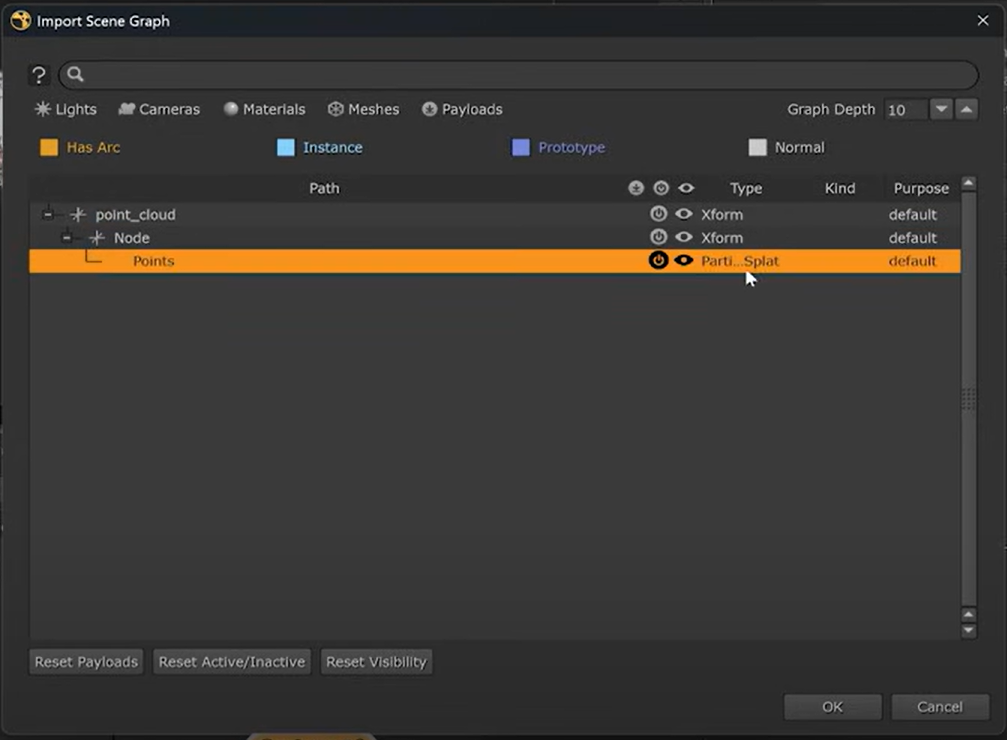Click the Meshes filter icon
This screenshot has width=1007, height=740.
[x=336, y=109]
